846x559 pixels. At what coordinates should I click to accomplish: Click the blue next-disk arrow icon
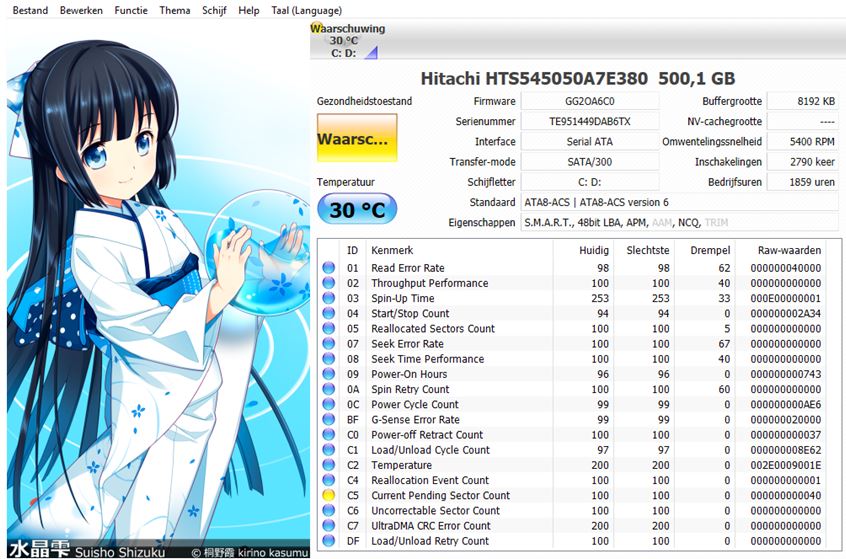pyautogui.click(x=371, y=52)
